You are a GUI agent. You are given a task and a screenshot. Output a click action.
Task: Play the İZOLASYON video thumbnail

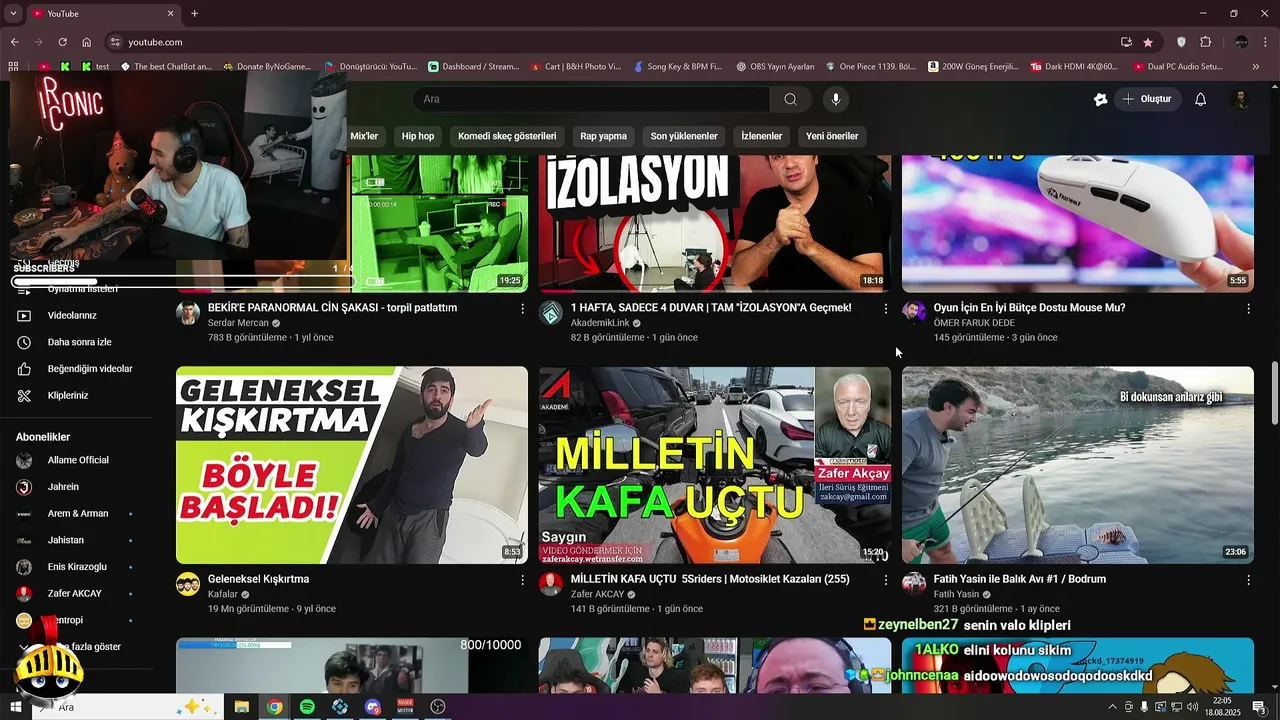click(715, 223)
